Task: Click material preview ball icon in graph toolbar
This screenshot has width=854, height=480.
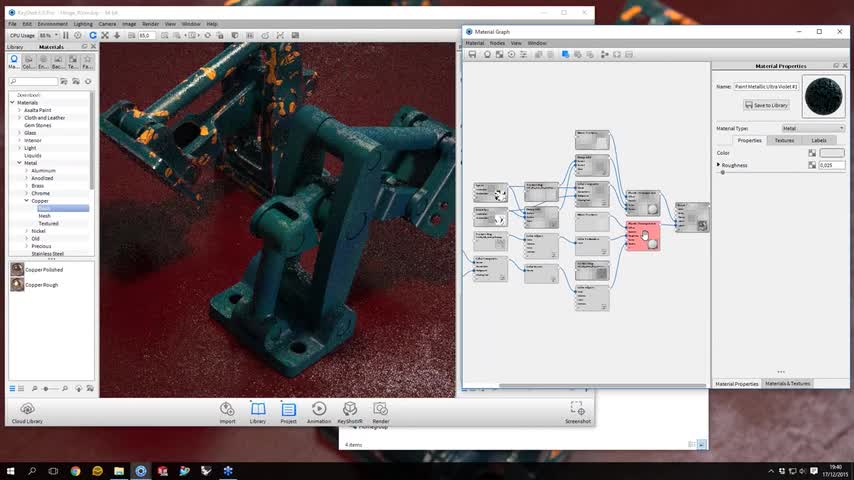Action: [x=487, y=54]
